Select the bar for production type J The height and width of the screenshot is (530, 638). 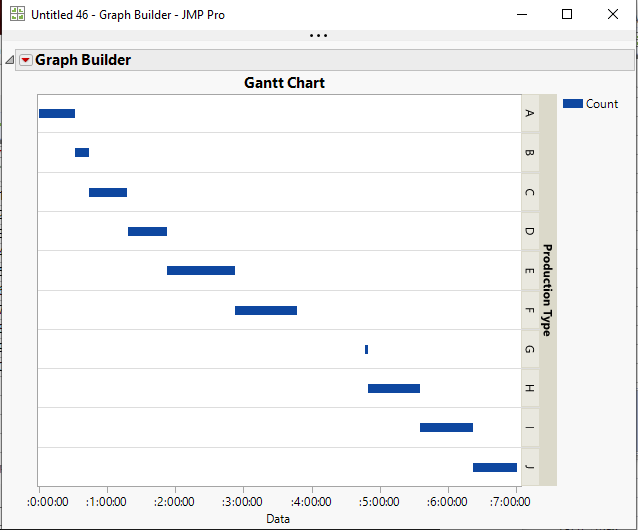click(495, 467)
